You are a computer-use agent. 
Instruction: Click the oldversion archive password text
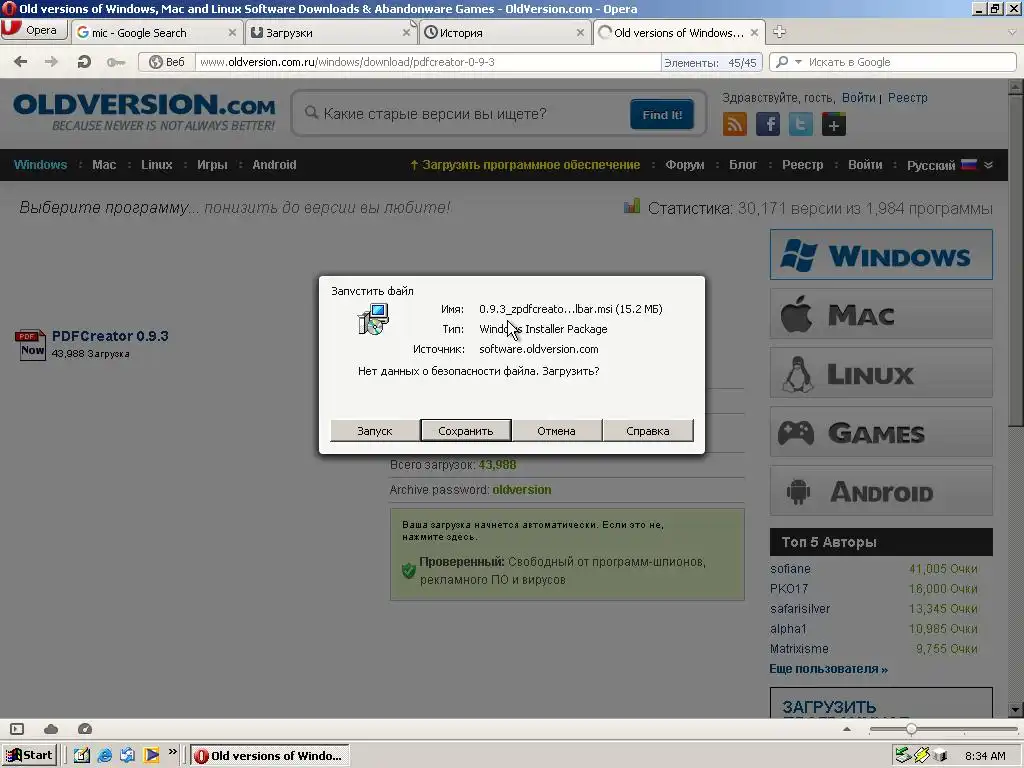[522, 490]
